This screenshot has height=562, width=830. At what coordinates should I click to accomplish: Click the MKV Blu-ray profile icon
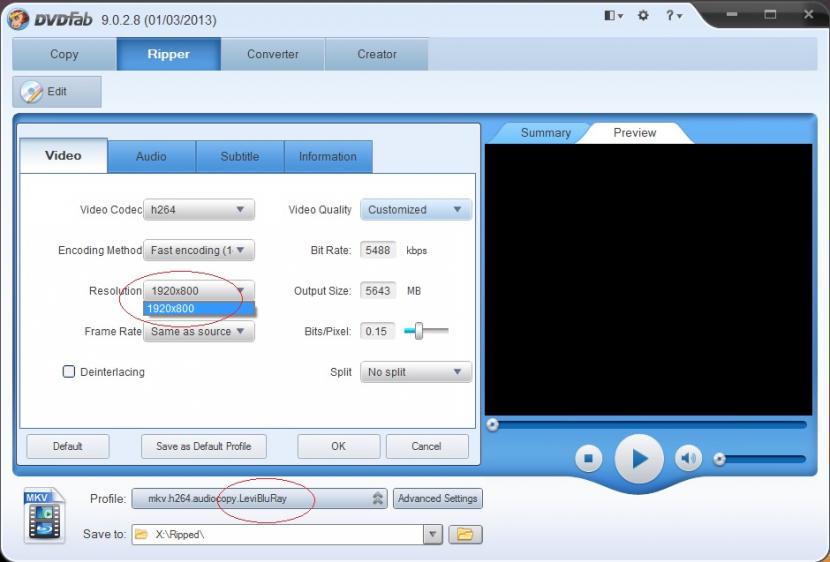(45, 515)
